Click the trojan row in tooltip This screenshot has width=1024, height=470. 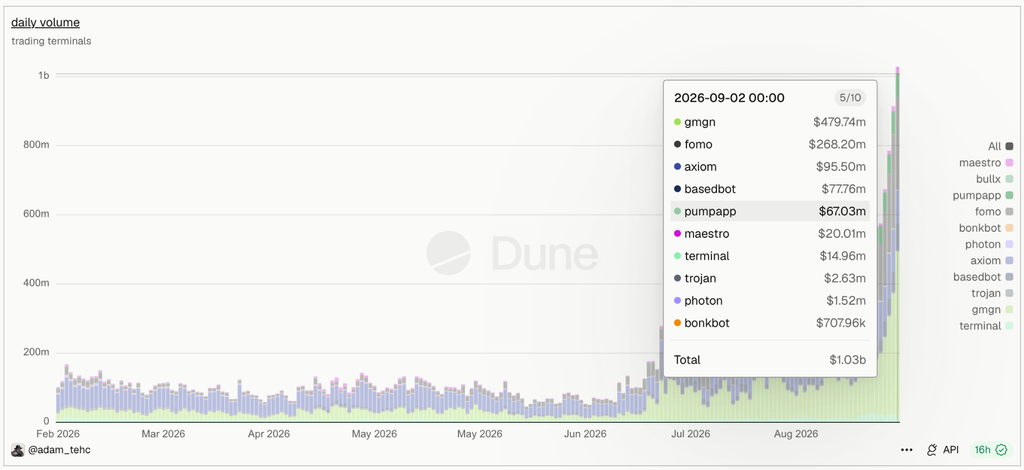tap(770, 279)
